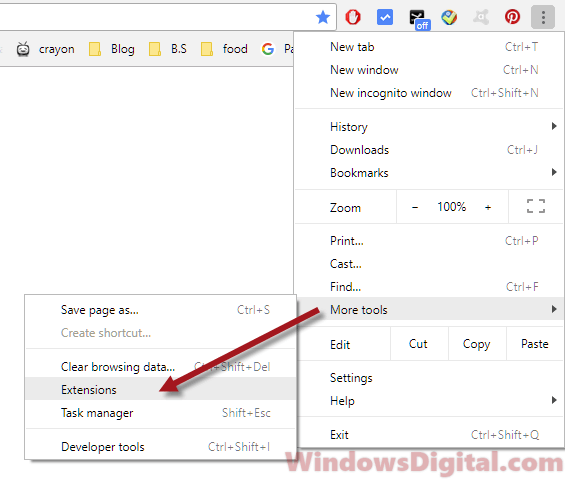The image size is (565, 480).
Task: Open a New incognito window
Action: pos(430,93)
